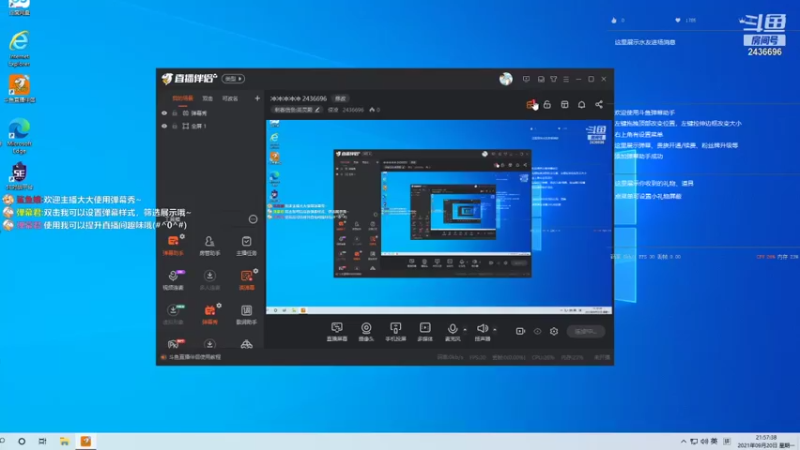Open stream settings gear icon
Screen dimensions: 800x450
554,331
